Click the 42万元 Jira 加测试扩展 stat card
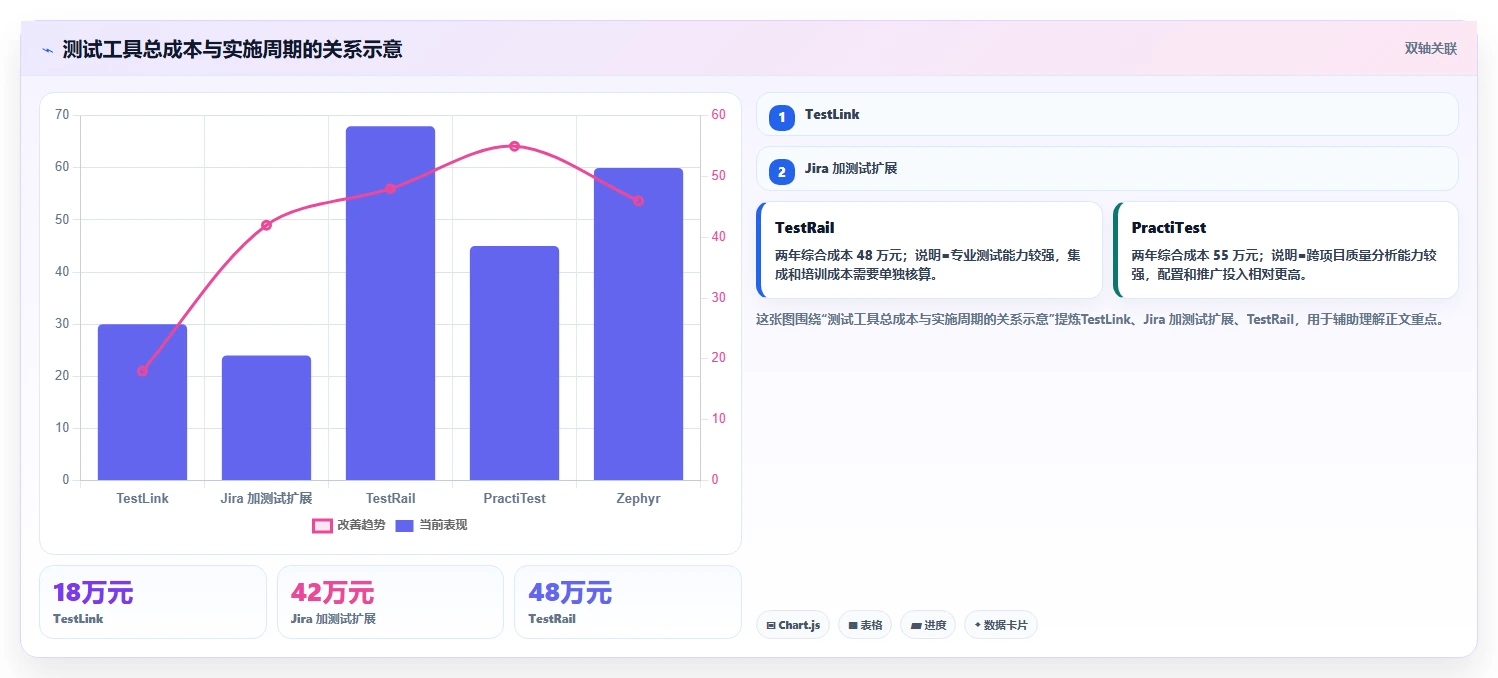The height and width of the screenshot is (678, 1498). click(390, 602)
